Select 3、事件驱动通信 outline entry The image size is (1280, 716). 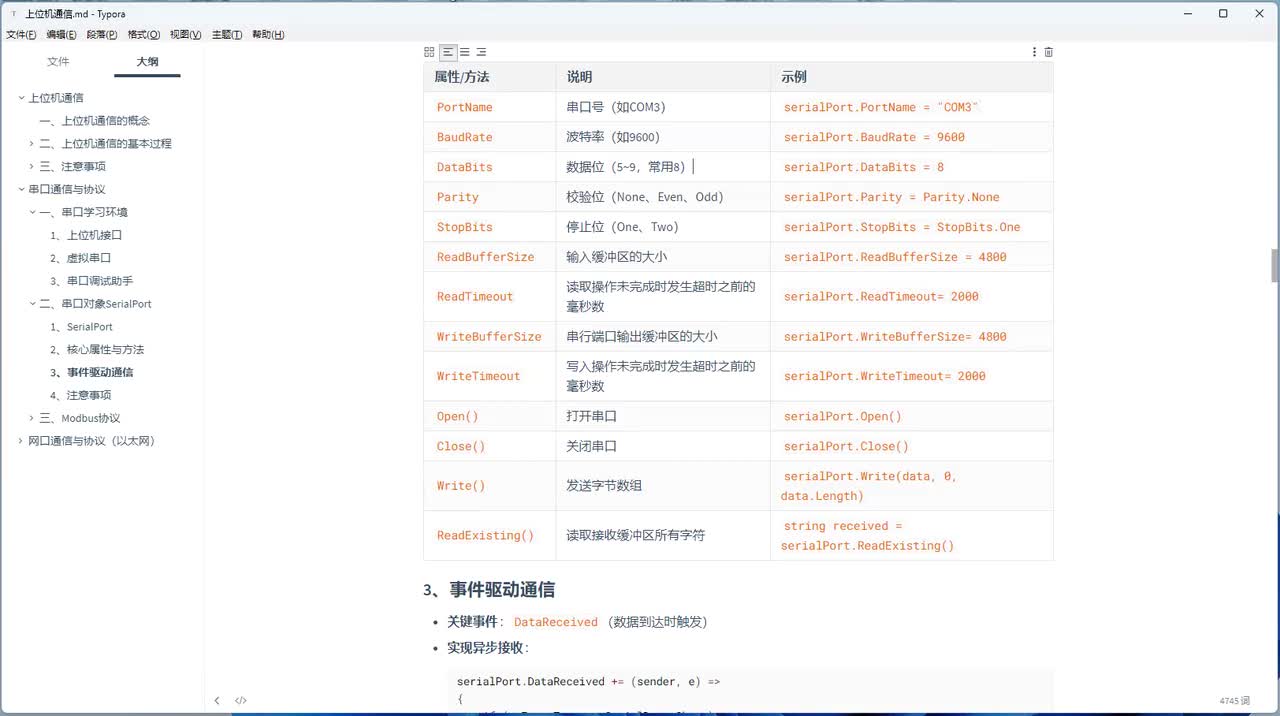click(x=91, y=372)
